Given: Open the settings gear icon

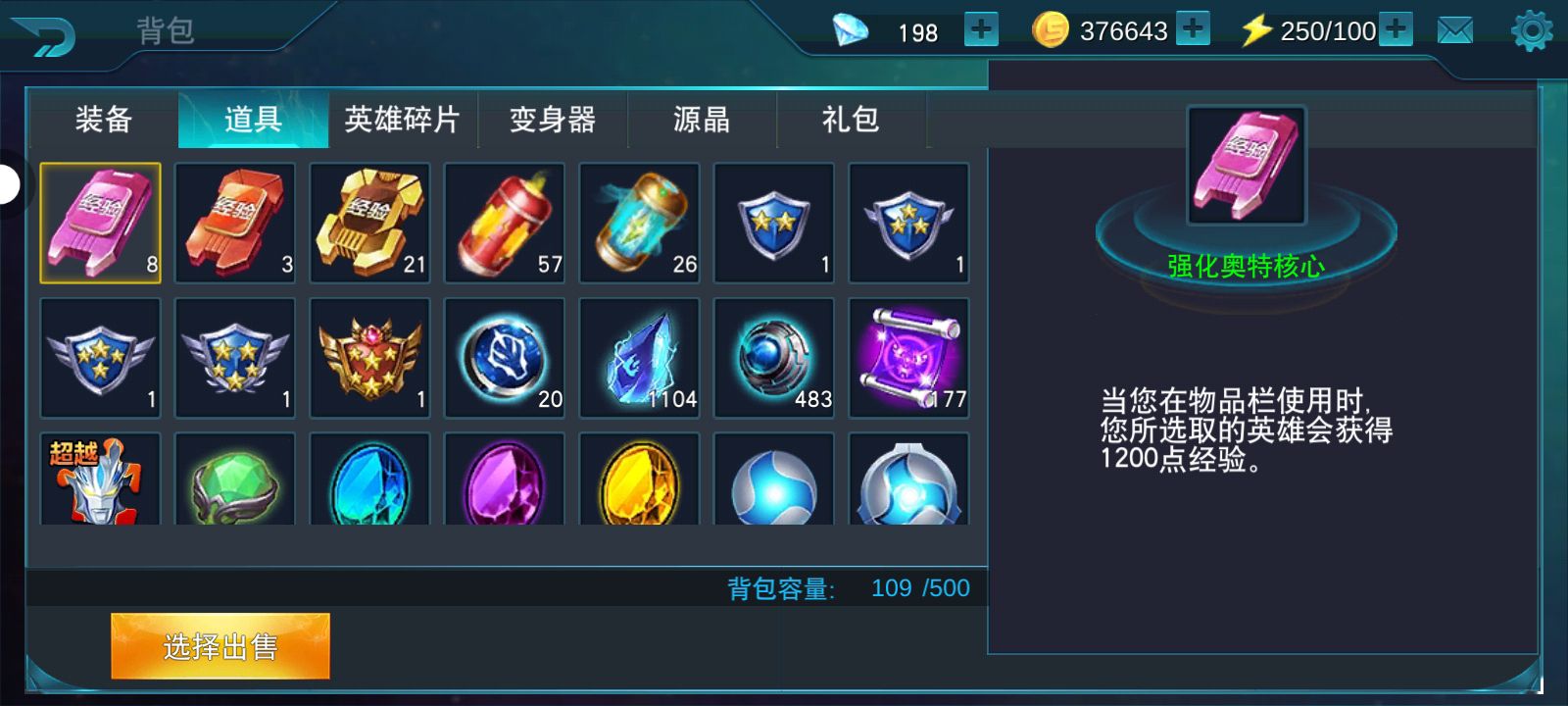Looking at the screenshot, I should tap(1532, 30).
